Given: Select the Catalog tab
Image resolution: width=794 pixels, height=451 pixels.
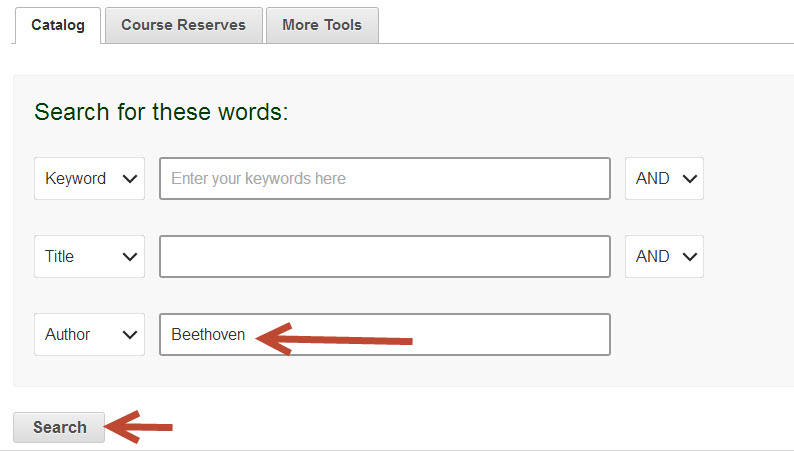Looking at the screenshot, I should 57,25.
